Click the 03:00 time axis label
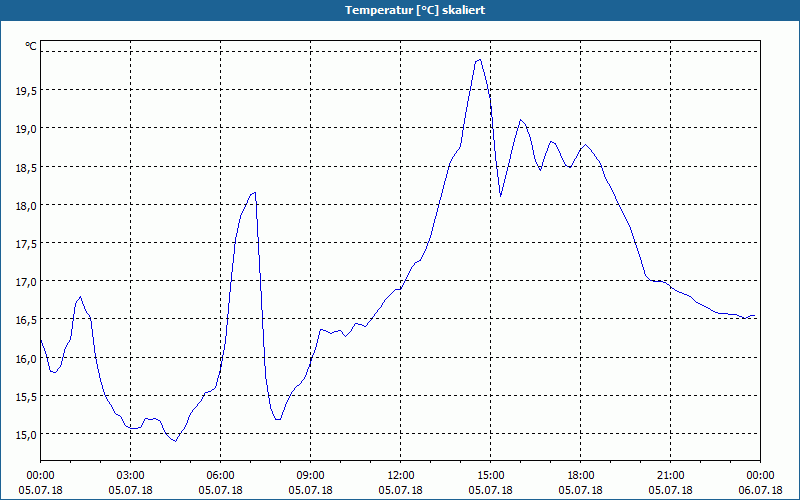The width and height of the screenshot is (800, 500). tap(131, 476)
